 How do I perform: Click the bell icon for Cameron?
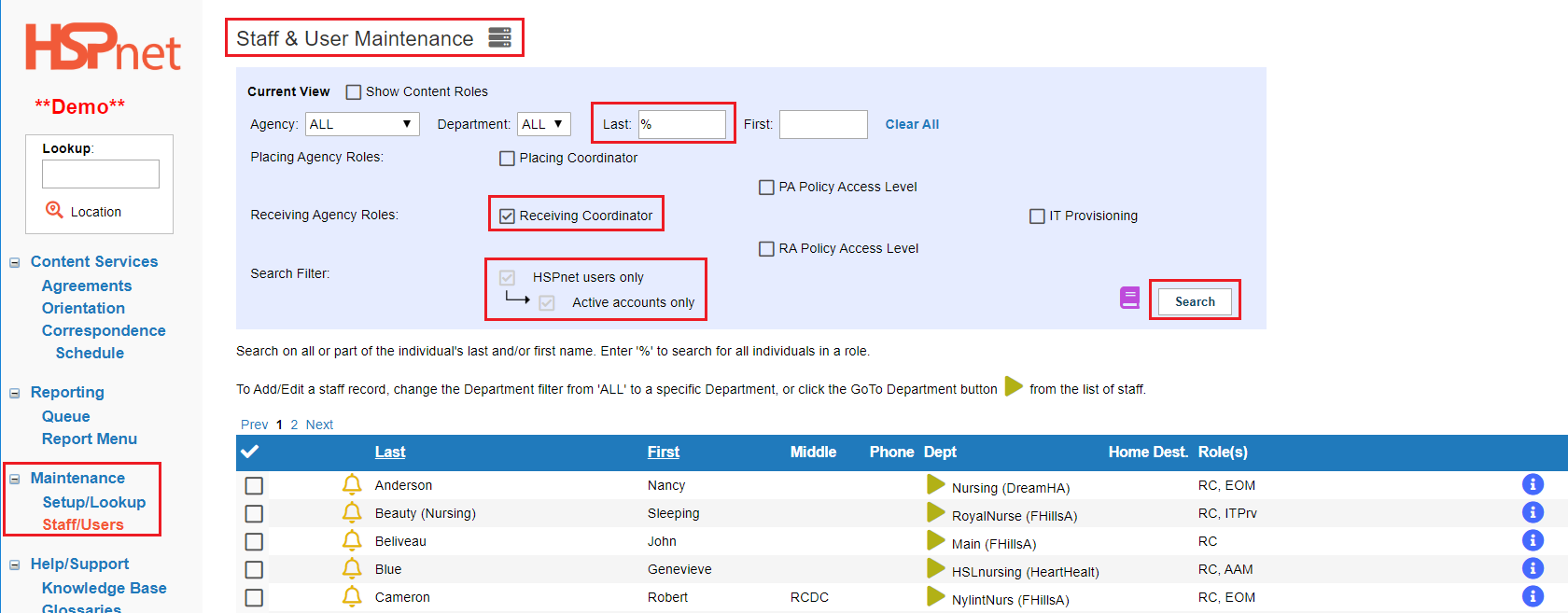point(352,596)
